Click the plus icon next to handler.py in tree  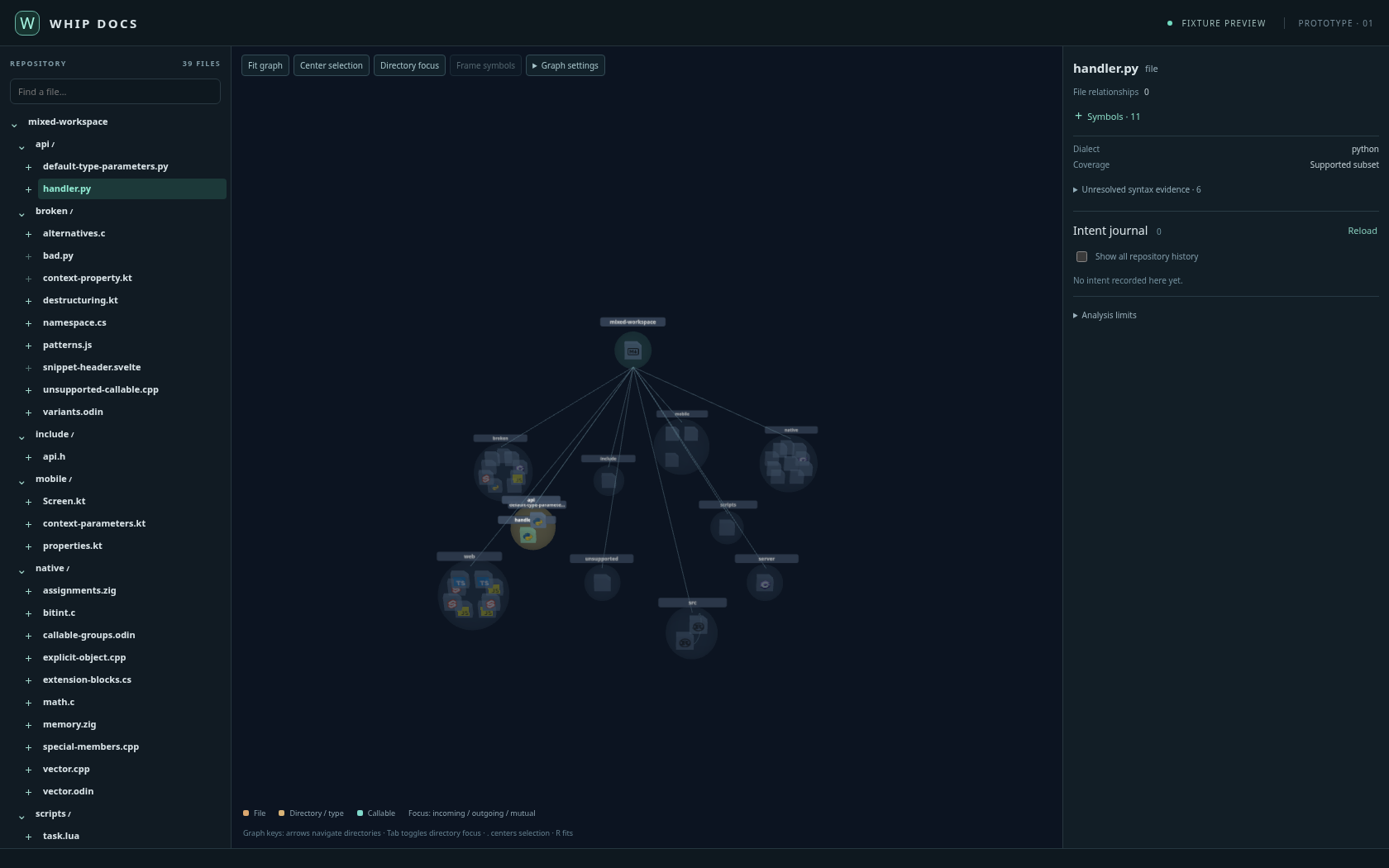coord(28,189)
